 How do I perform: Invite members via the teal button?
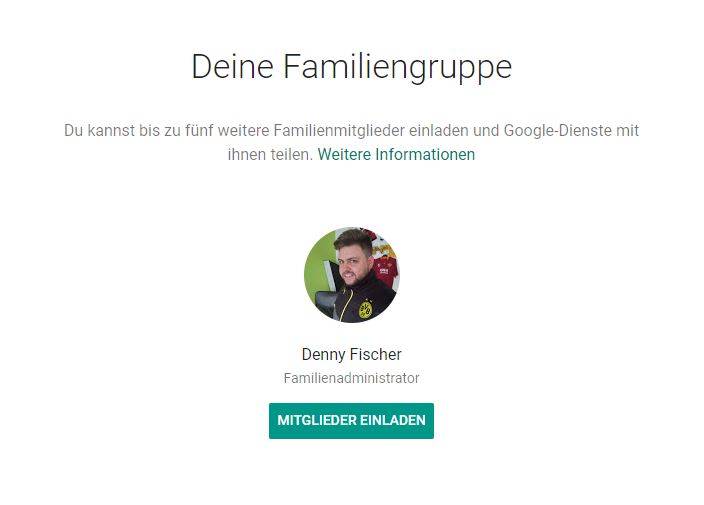tap(351, 421)
